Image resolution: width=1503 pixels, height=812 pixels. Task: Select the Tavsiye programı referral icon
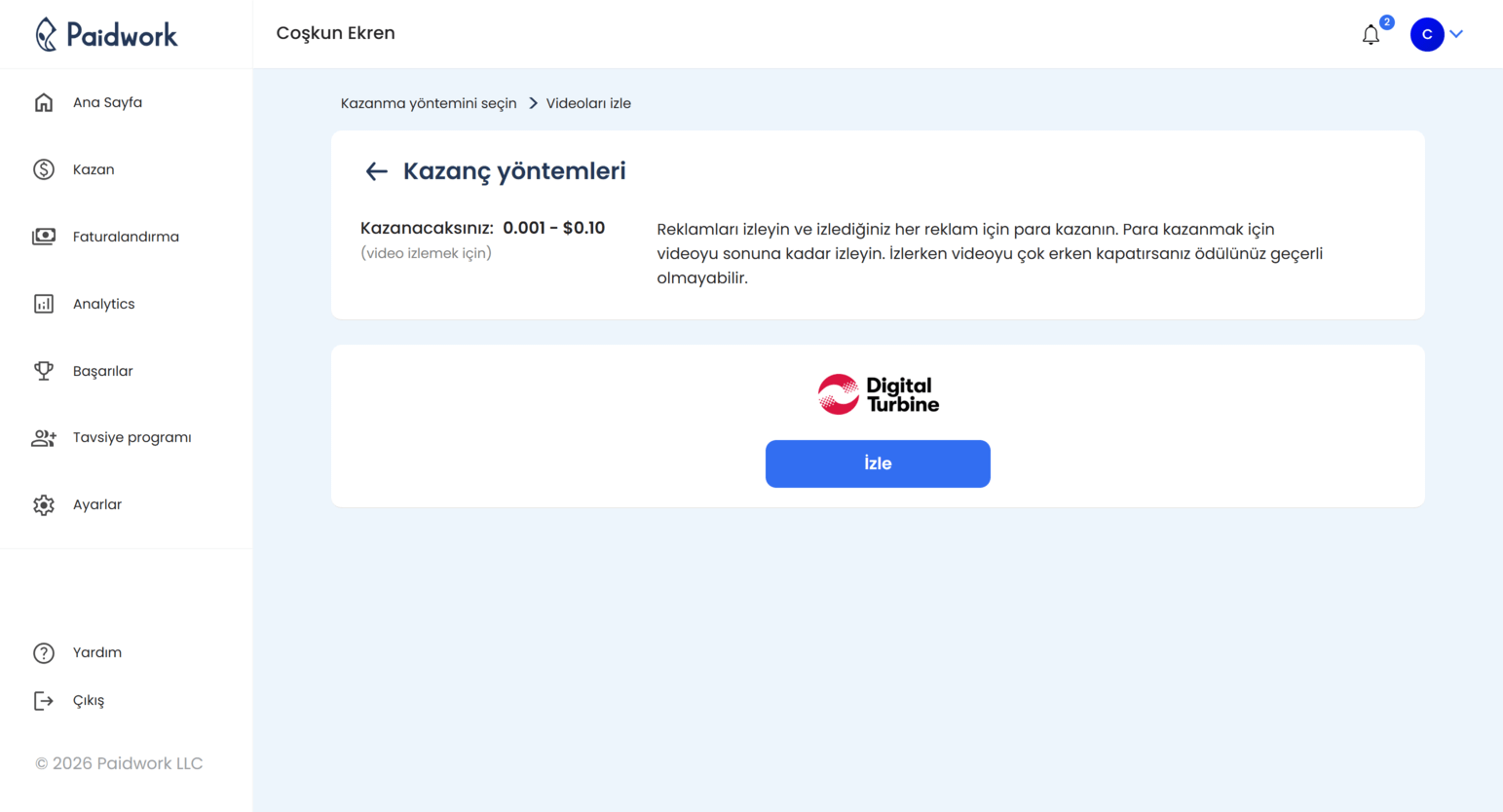click(44, 437)
